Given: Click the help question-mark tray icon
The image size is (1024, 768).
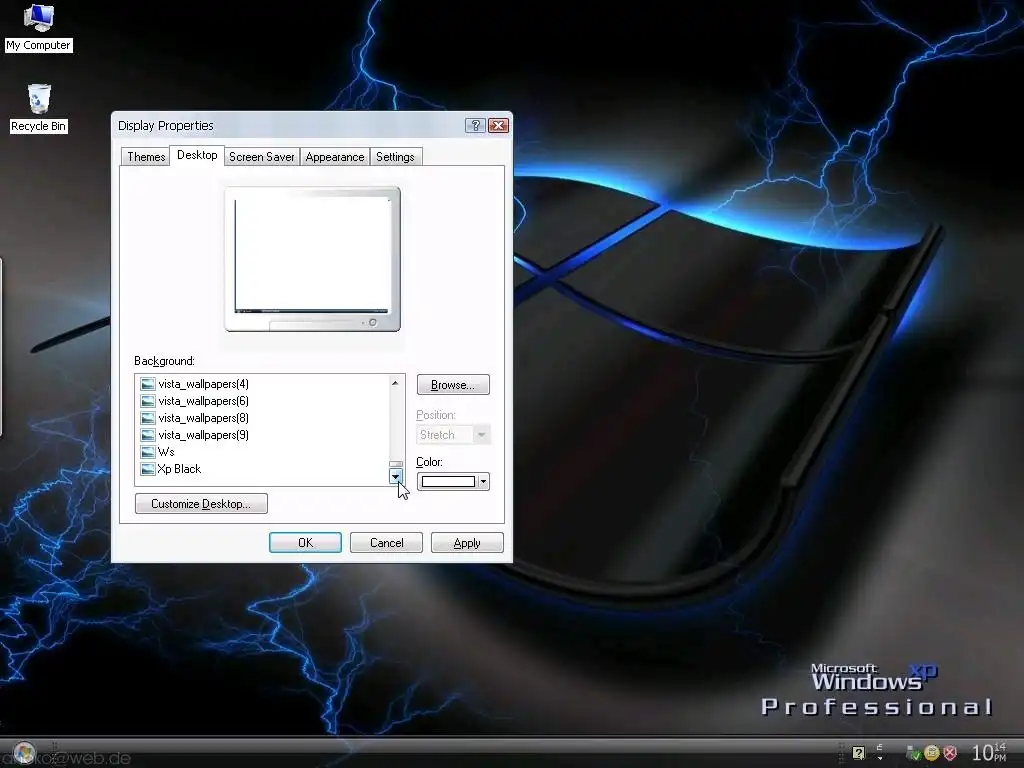Looking at the screenshot, I should [858, 753].
